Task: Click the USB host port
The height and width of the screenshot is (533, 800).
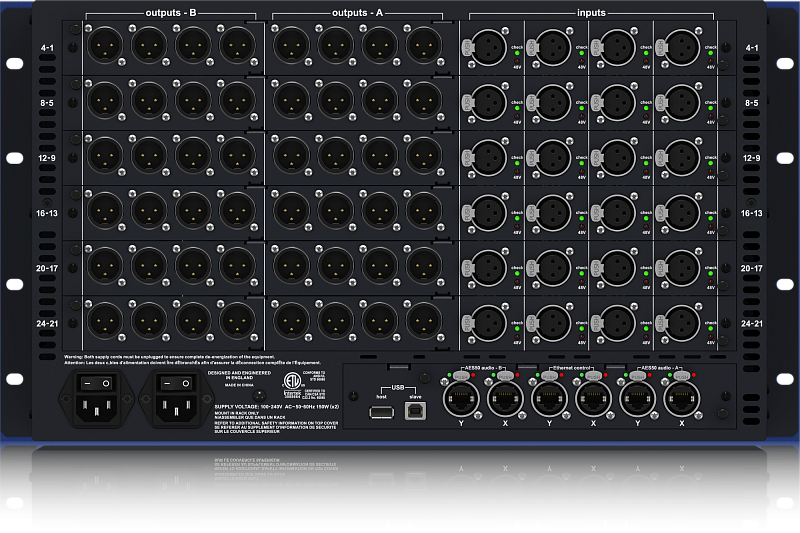Action: (382, 412)
